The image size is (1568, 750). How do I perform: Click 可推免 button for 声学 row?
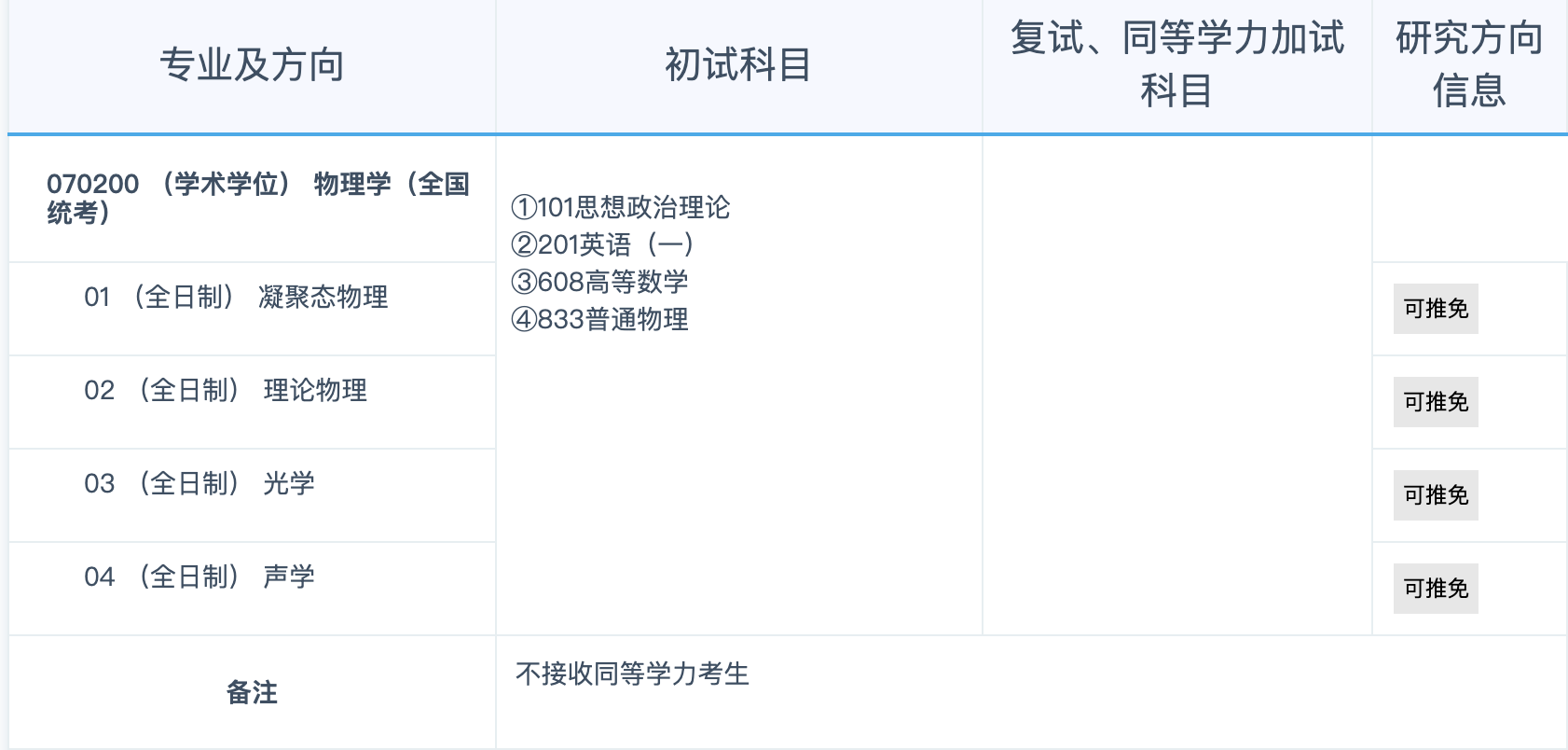point(1435,589)
